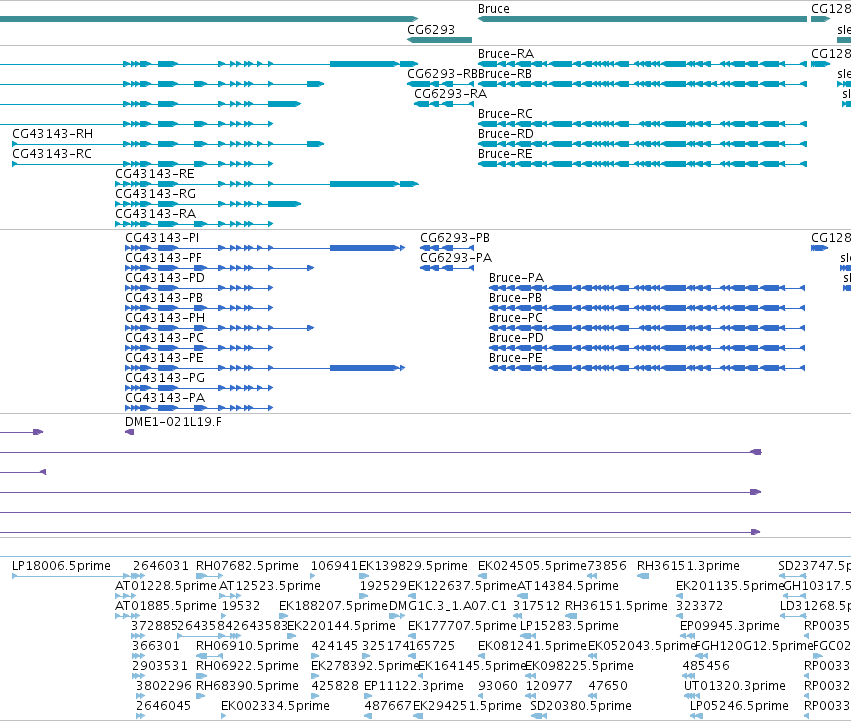
Task: Click the RH36151.3prime EST label
Action: click(688, 566)
